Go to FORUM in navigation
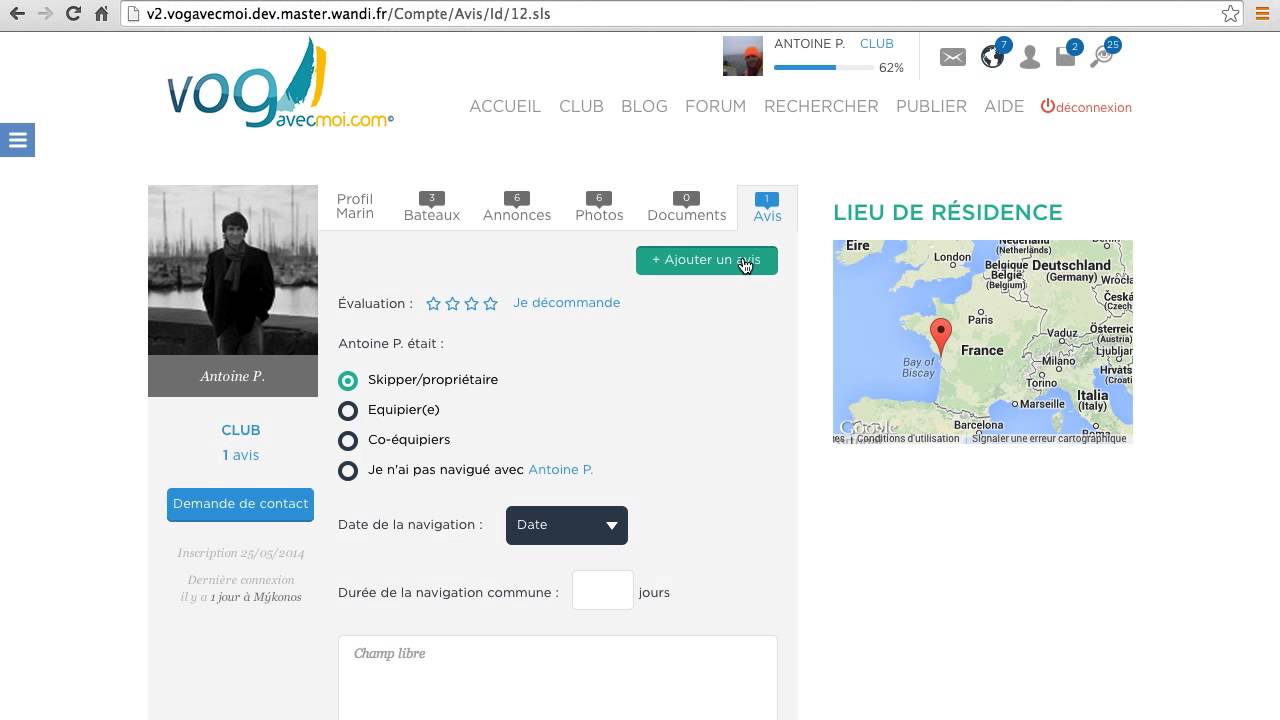Screen dimensions: 1280x720 coord(715,106)
